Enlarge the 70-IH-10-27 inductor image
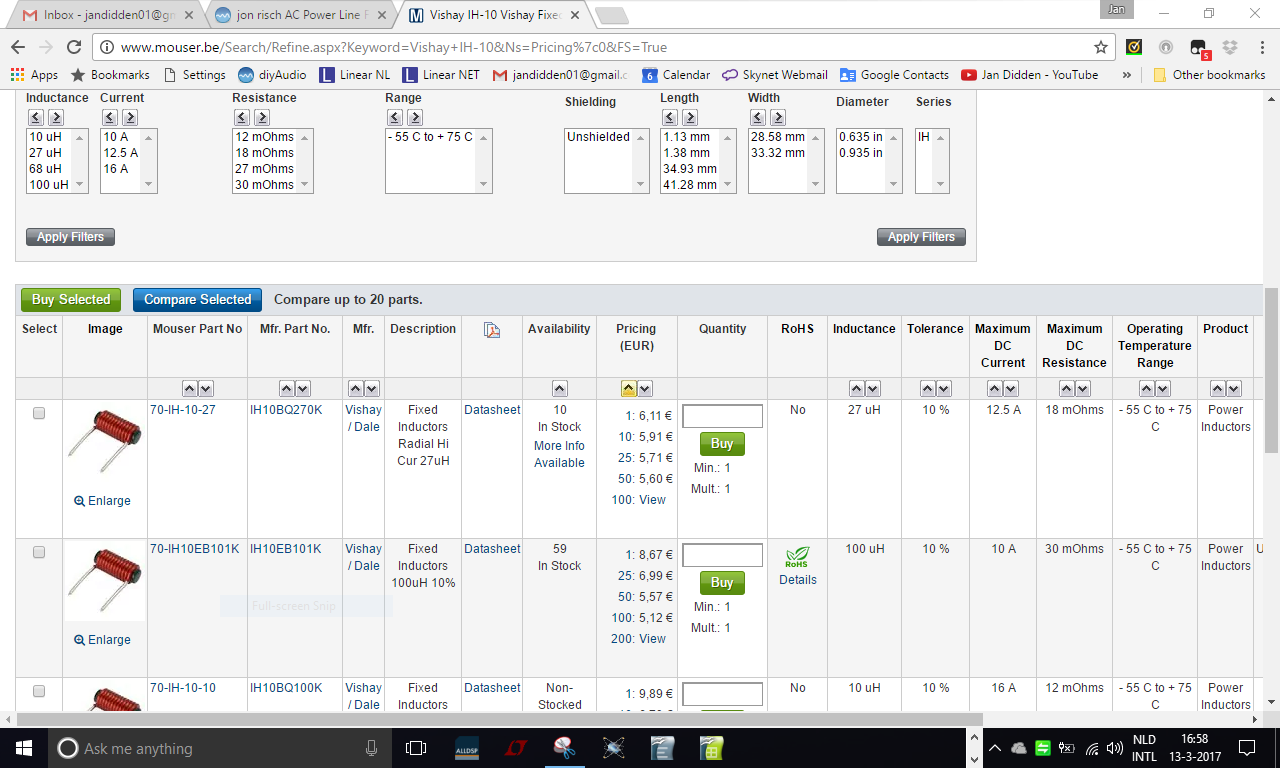Image resolution: width=1280 pixels, height=768 pixels. [102, 501]
